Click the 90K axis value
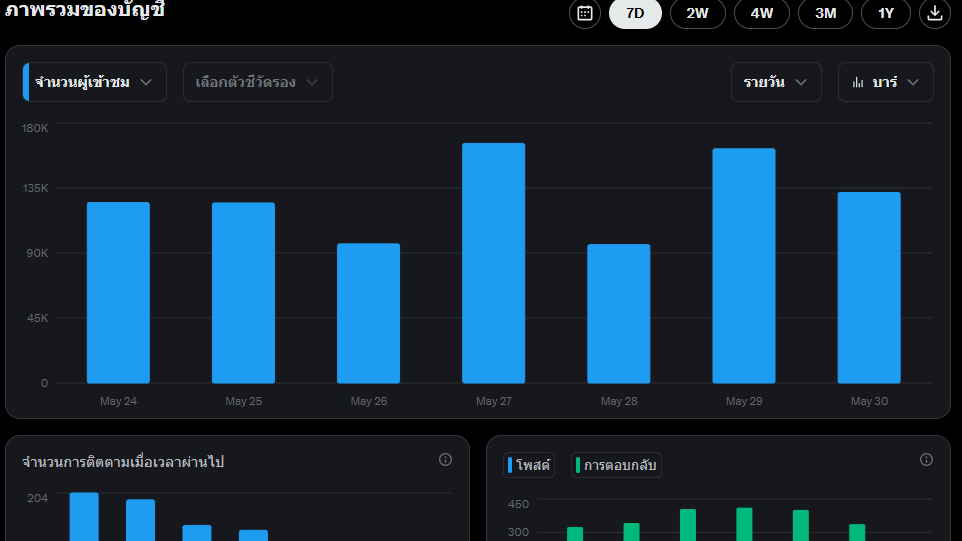 37,253
